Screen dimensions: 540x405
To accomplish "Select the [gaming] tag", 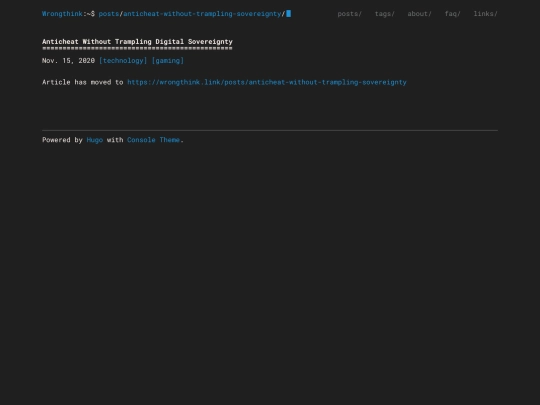I will [x=168, y=61].
